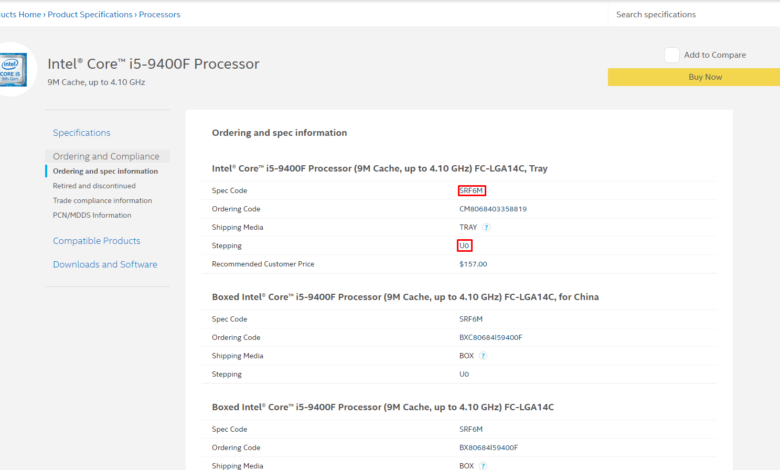The height and width of the screenshot is (470, 780).
Task: Select Ordering and Compliance in sidebar
Action: [x=106, y=156]
